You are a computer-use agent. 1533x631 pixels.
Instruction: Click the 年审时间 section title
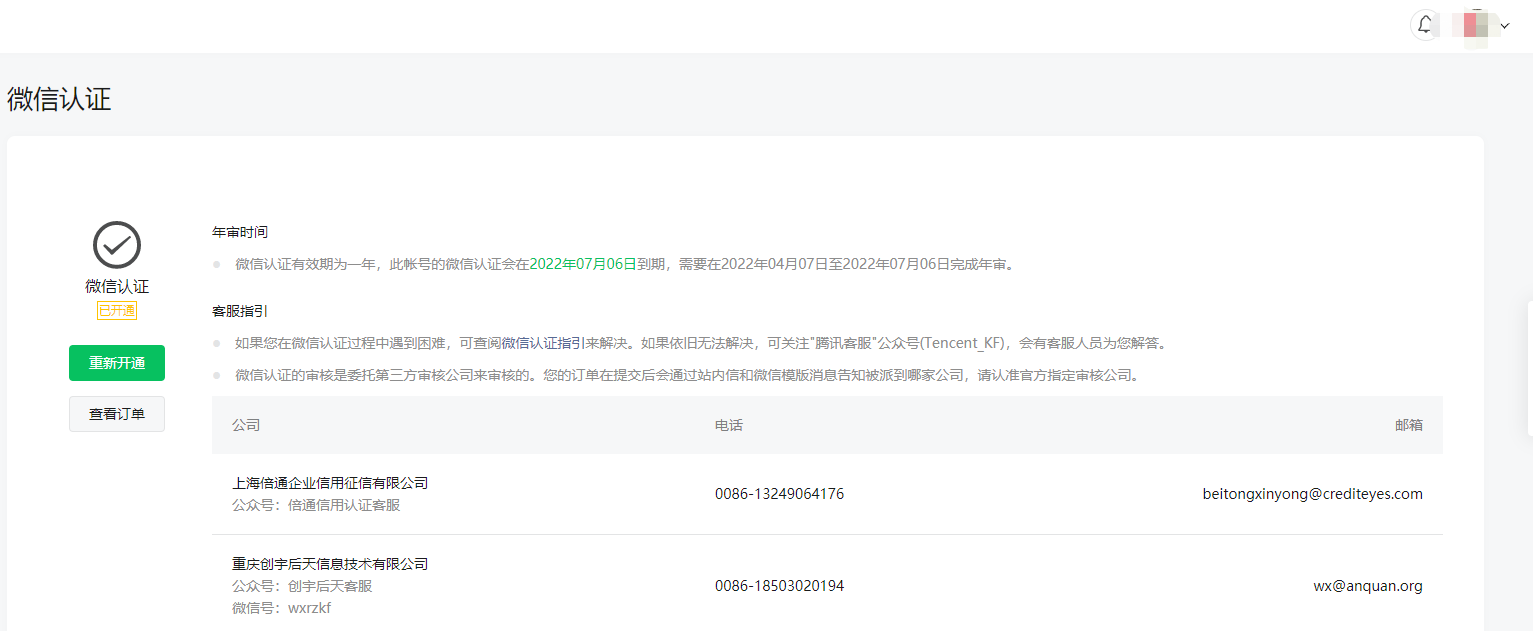tap(240, 232)
